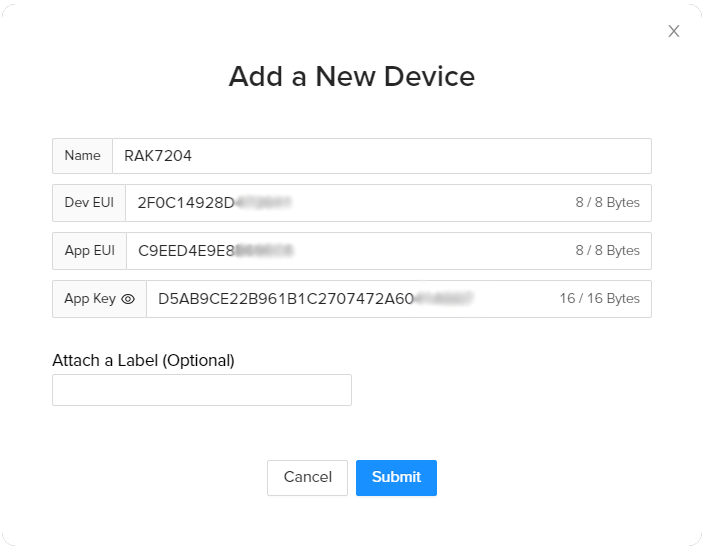This screenshot has width=704, height=551.
Task: Close the Add a New Device dialog
Action: point(674,31)
